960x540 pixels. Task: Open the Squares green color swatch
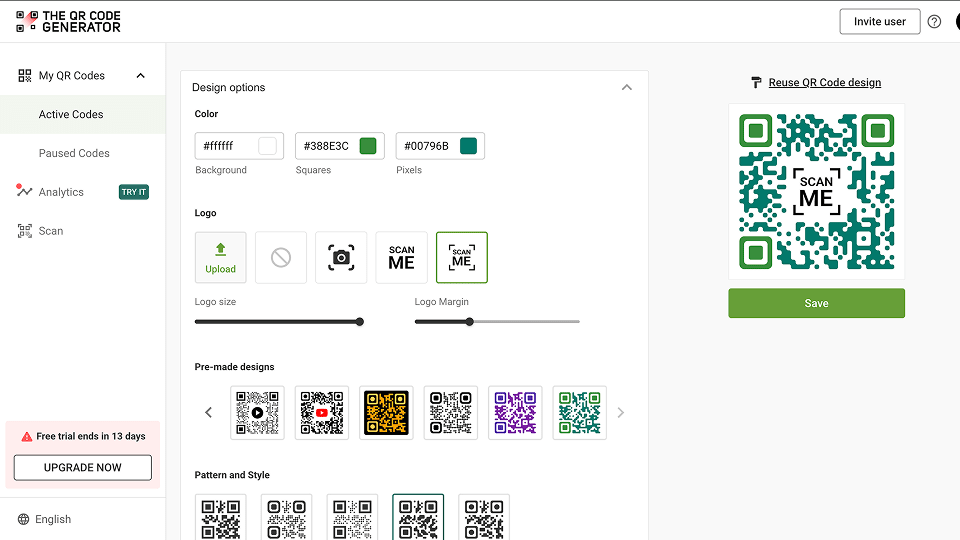click(x=367, y=146)
